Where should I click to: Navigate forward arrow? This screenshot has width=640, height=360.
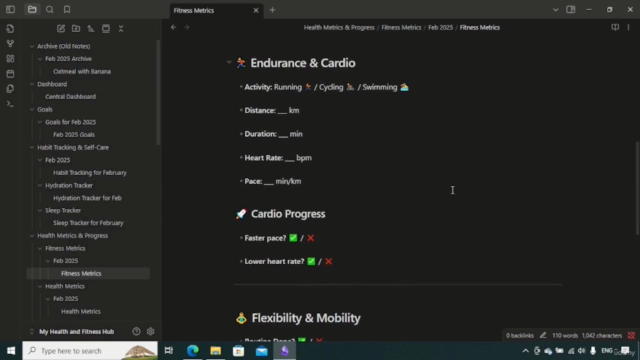point(187,27)
